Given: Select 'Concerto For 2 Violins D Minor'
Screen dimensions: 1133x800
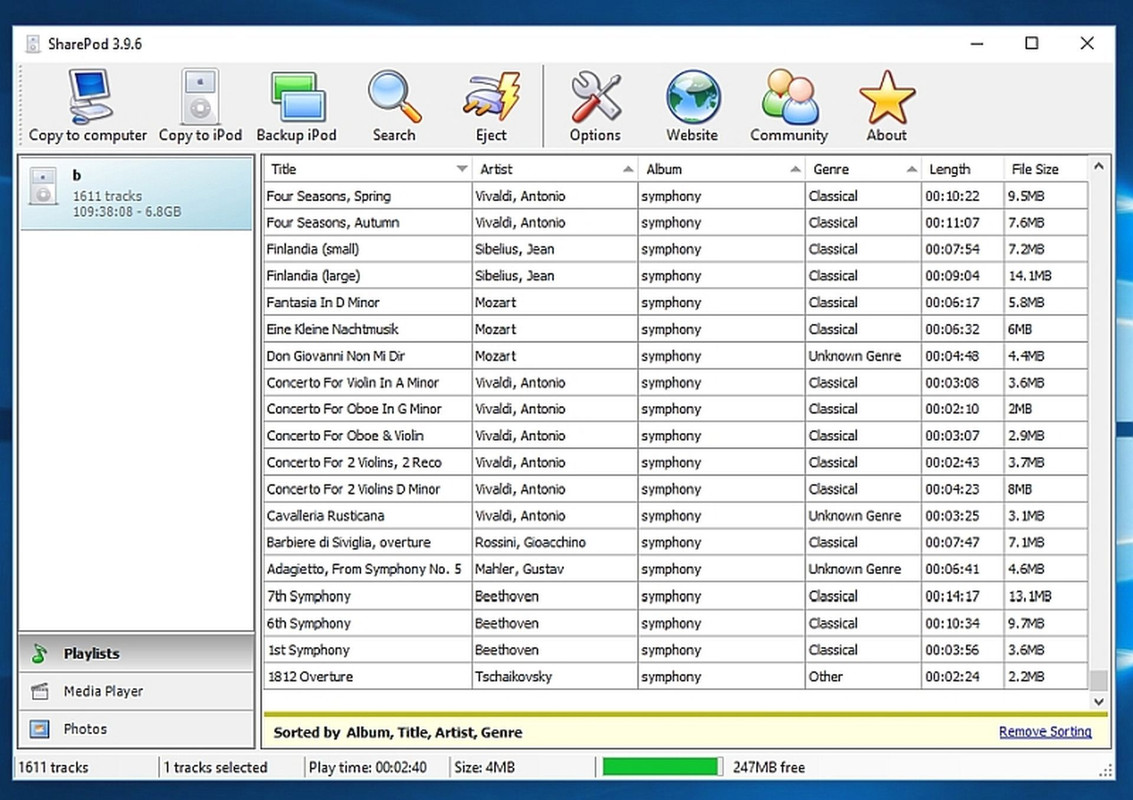Looking at the screenshot, I should click(x=676, y=489).
